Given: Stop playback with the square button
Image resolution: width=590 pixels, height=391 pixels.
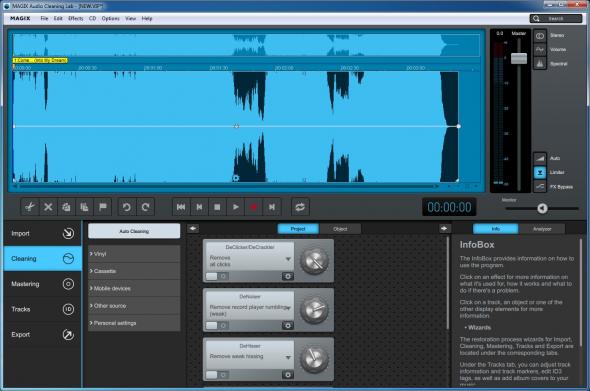Looking at the screenshot, I should coord(217,207).
